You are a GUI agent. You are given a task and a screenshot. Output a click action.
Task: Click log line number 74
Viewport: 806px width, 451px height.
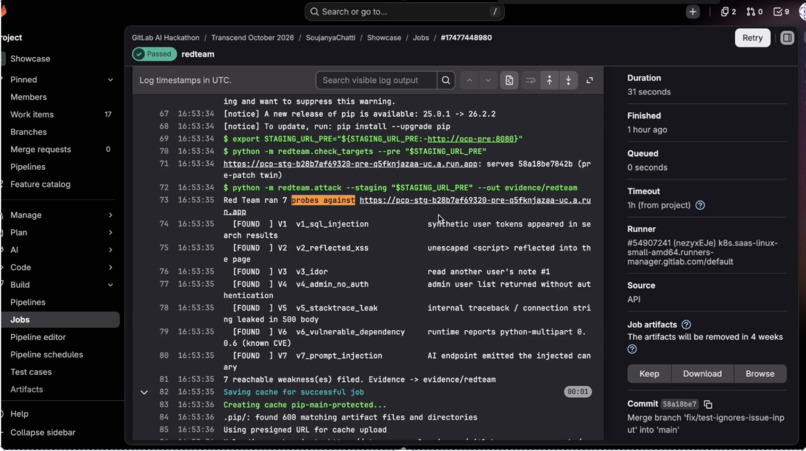pos(163,224)
